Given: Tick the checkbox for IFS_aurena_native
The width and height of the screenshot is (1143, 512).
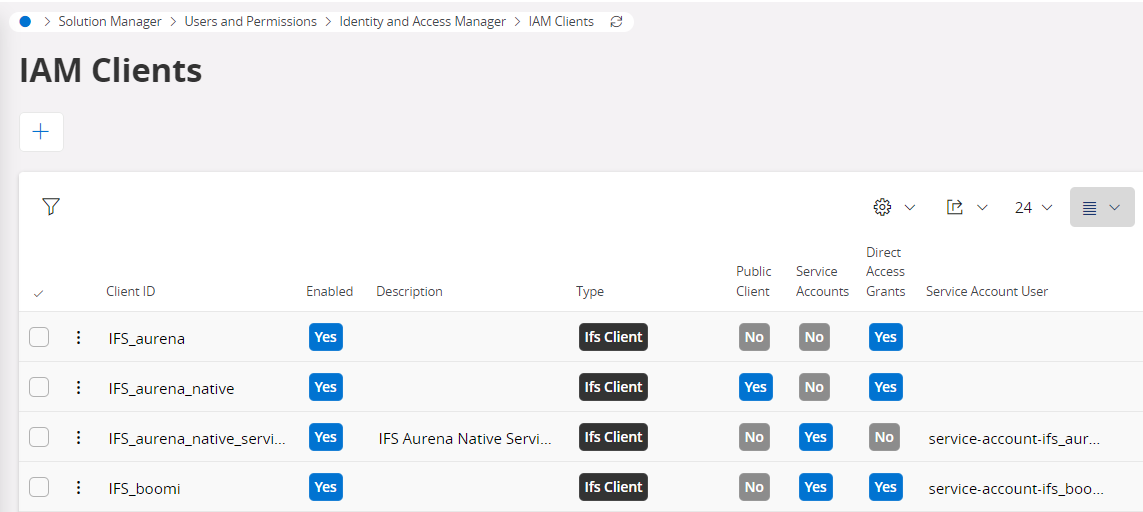Looking at the screenshot, I should point(39,388).
